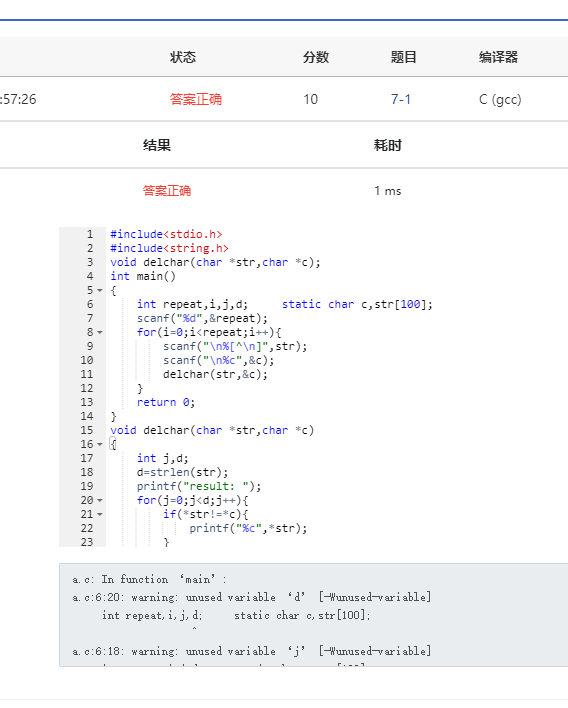Viewport: 568px width, 708px height.
Task: Click the compiler value C (gcc)
Action: [500, 99]
